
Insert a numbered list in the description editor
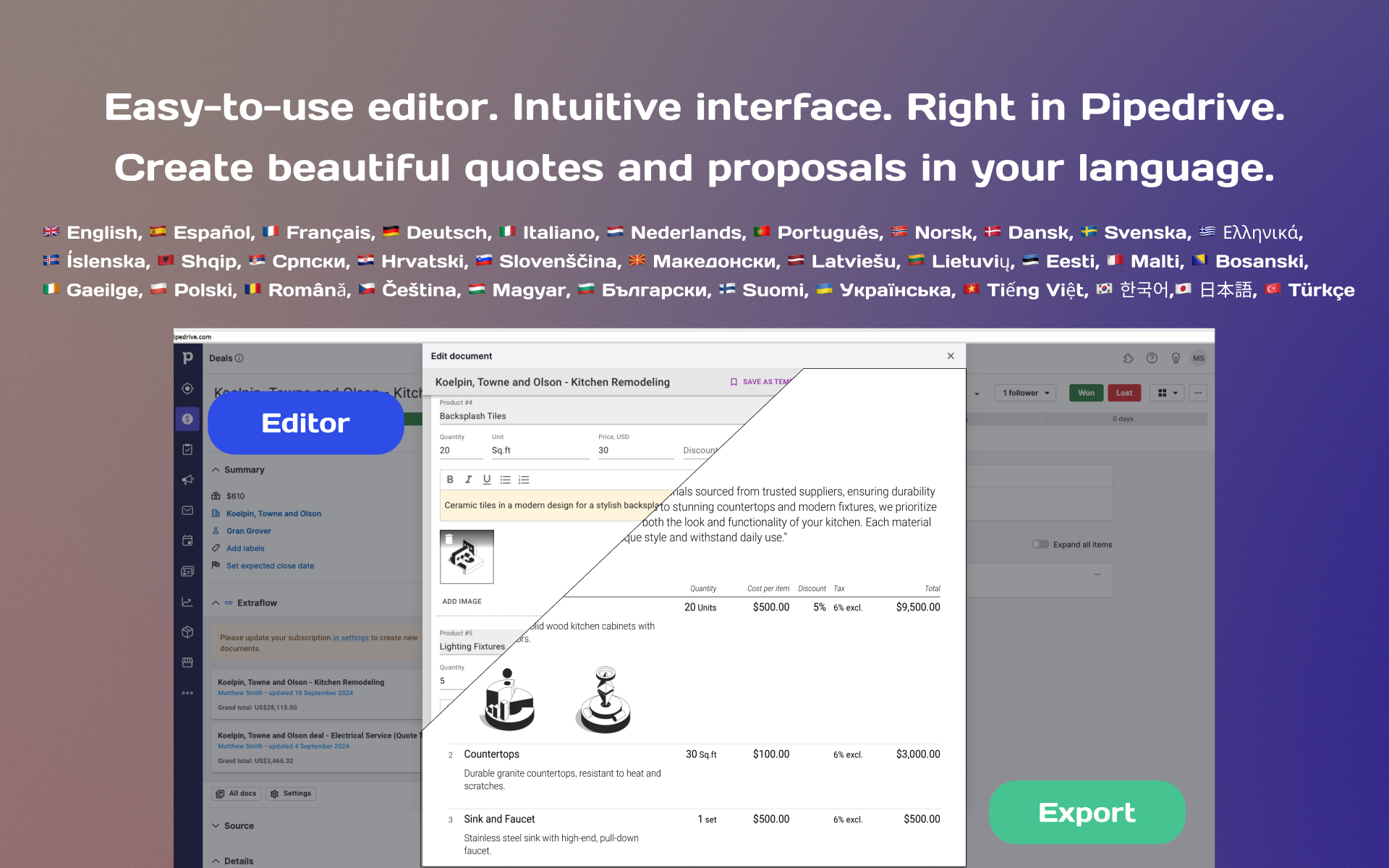tap(524, 480)
